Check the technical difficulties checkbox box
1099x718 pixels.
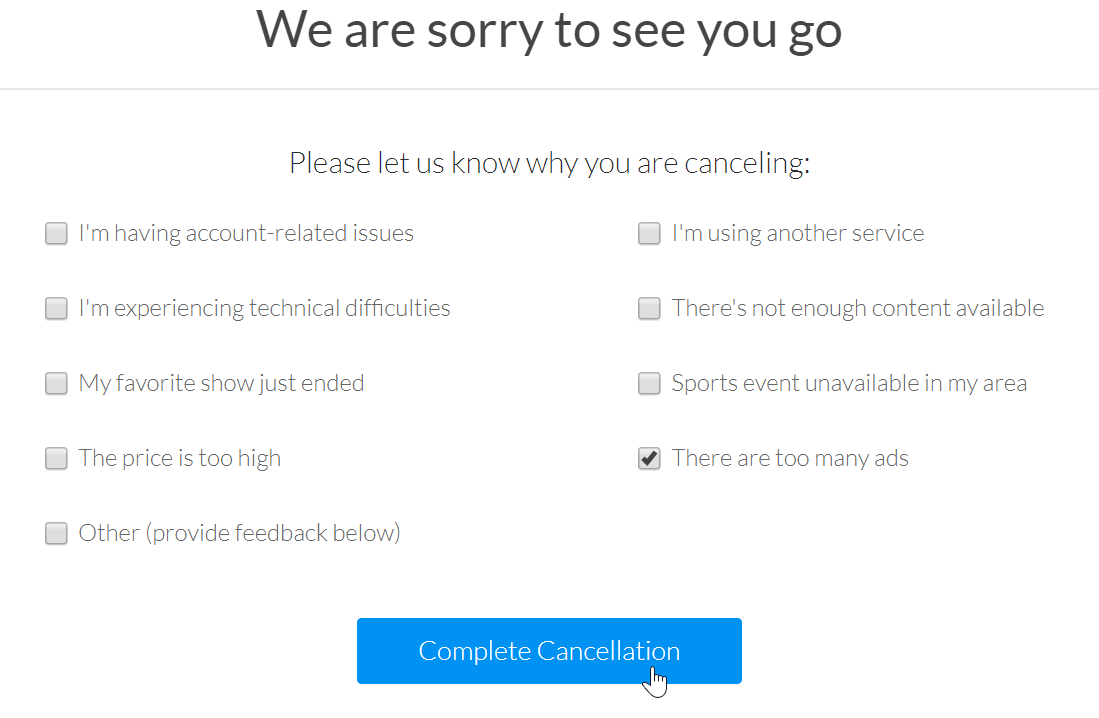tap(56, 308)
